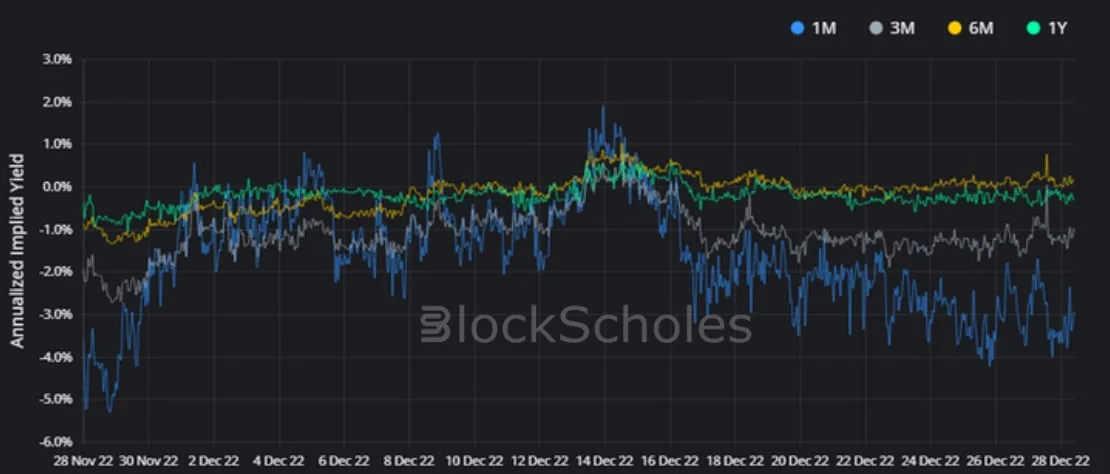Image resolution: width=1110 pixels, height=474 pixels.
Task: Click the -5.0% y-axis label
Action: click(55, 399)
